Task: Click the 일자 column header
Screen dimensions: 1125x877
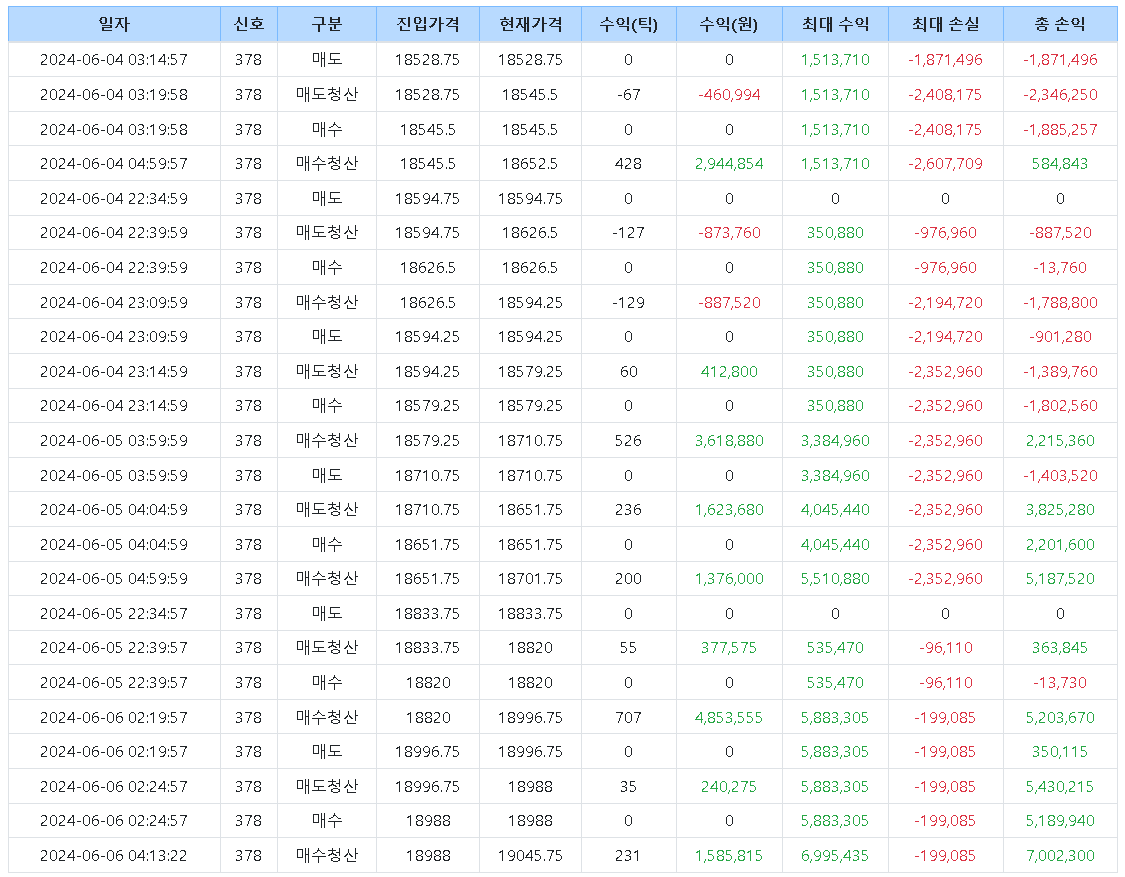Action: 114,24
